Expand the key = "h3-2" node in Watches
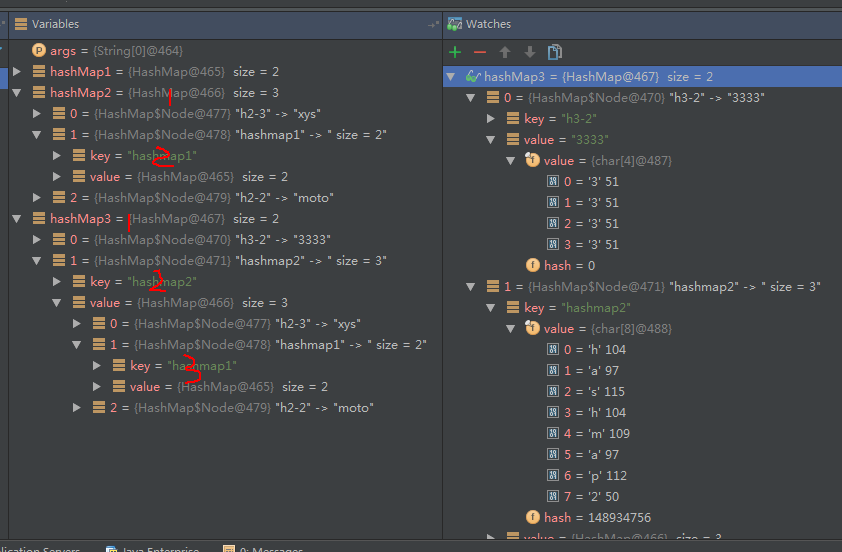Image resolution: width=842 pixels, height=552 pixels. tap(491, 119)
